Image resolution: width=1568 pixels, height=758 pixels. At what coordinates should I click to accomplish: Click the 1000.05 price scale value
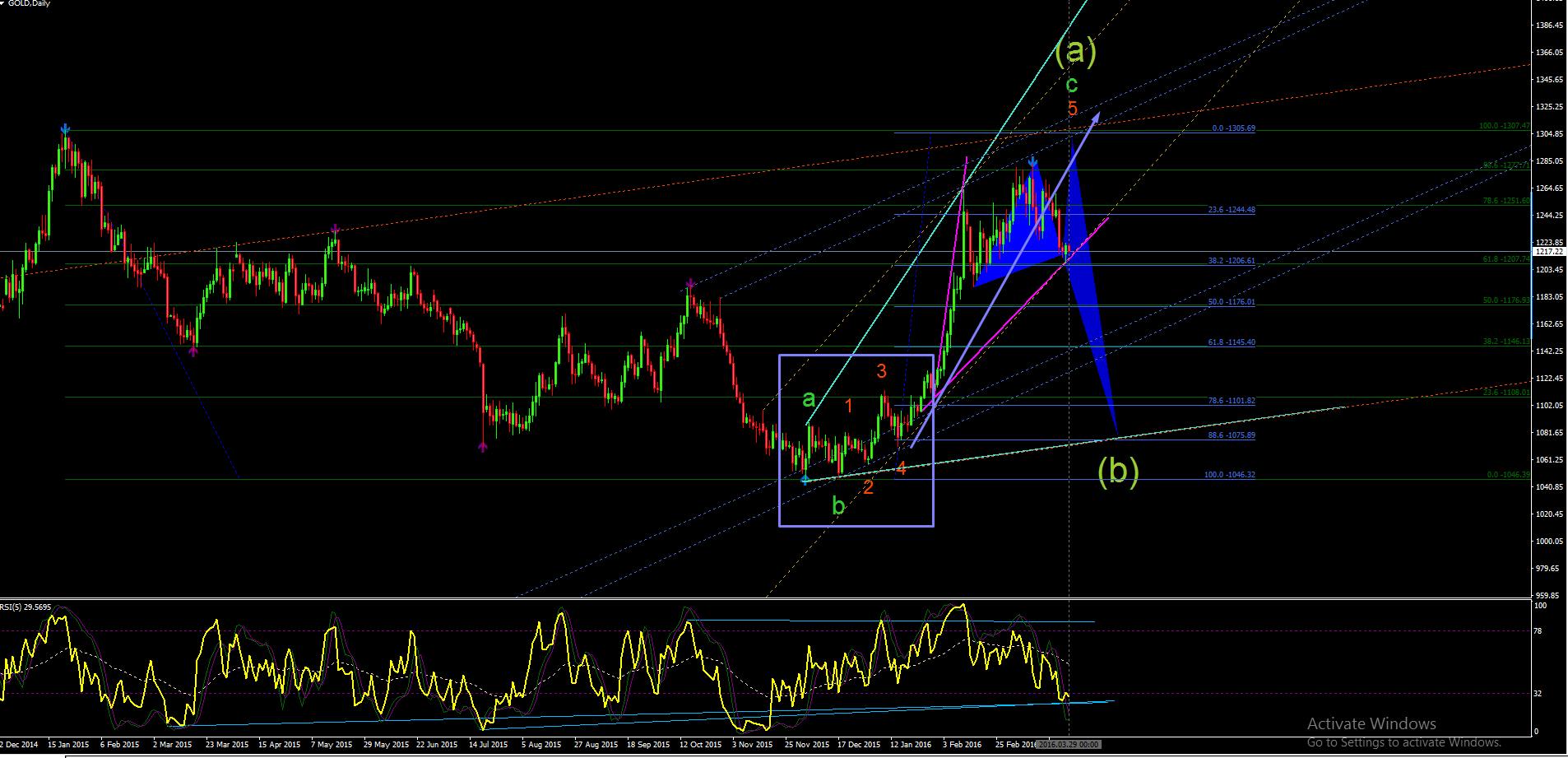[x=1549, y=542]
